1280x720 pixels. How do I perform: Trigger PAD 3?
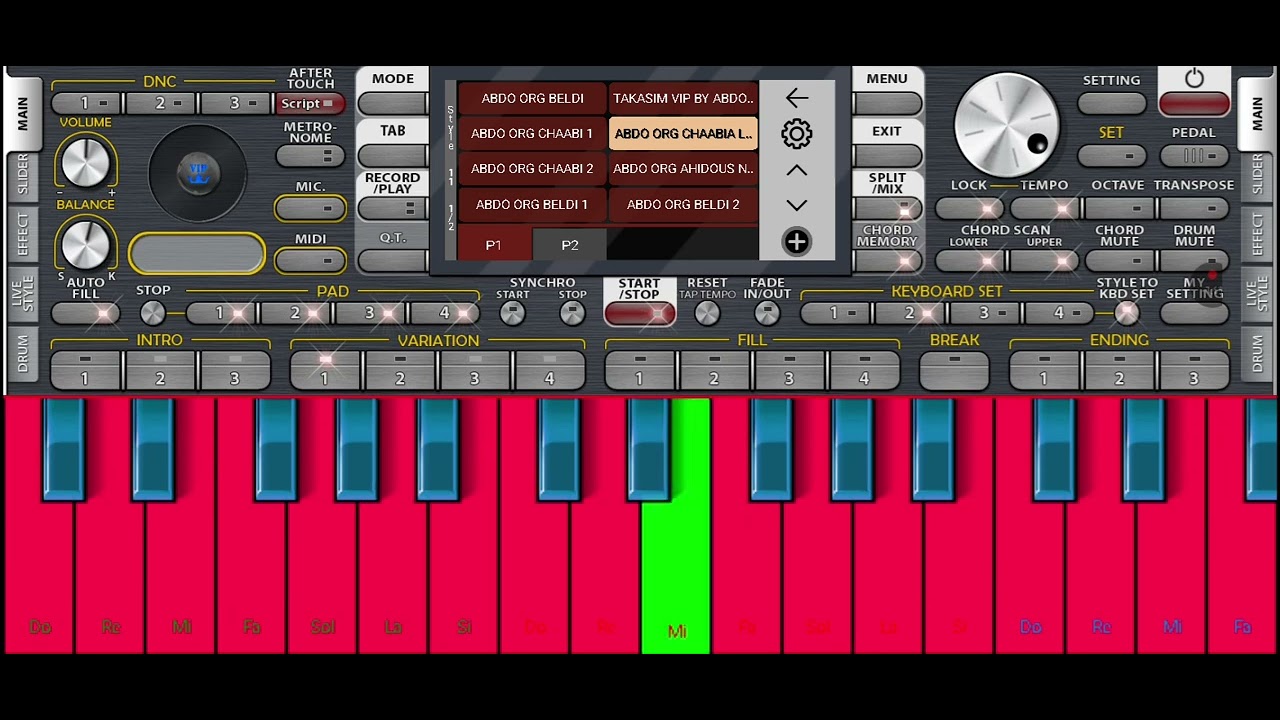371,313
